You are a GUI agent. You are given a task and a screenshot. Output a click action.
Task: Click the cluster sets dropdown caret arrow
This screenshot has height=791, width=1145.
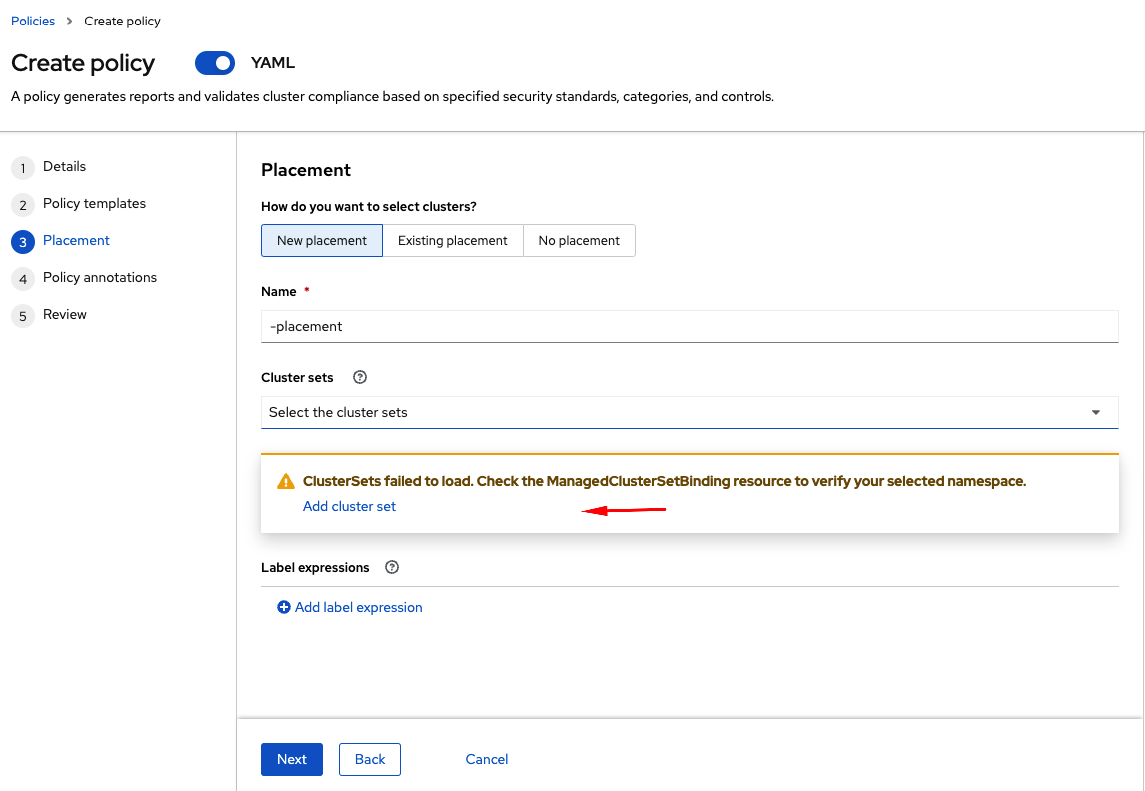(1096, 412)
